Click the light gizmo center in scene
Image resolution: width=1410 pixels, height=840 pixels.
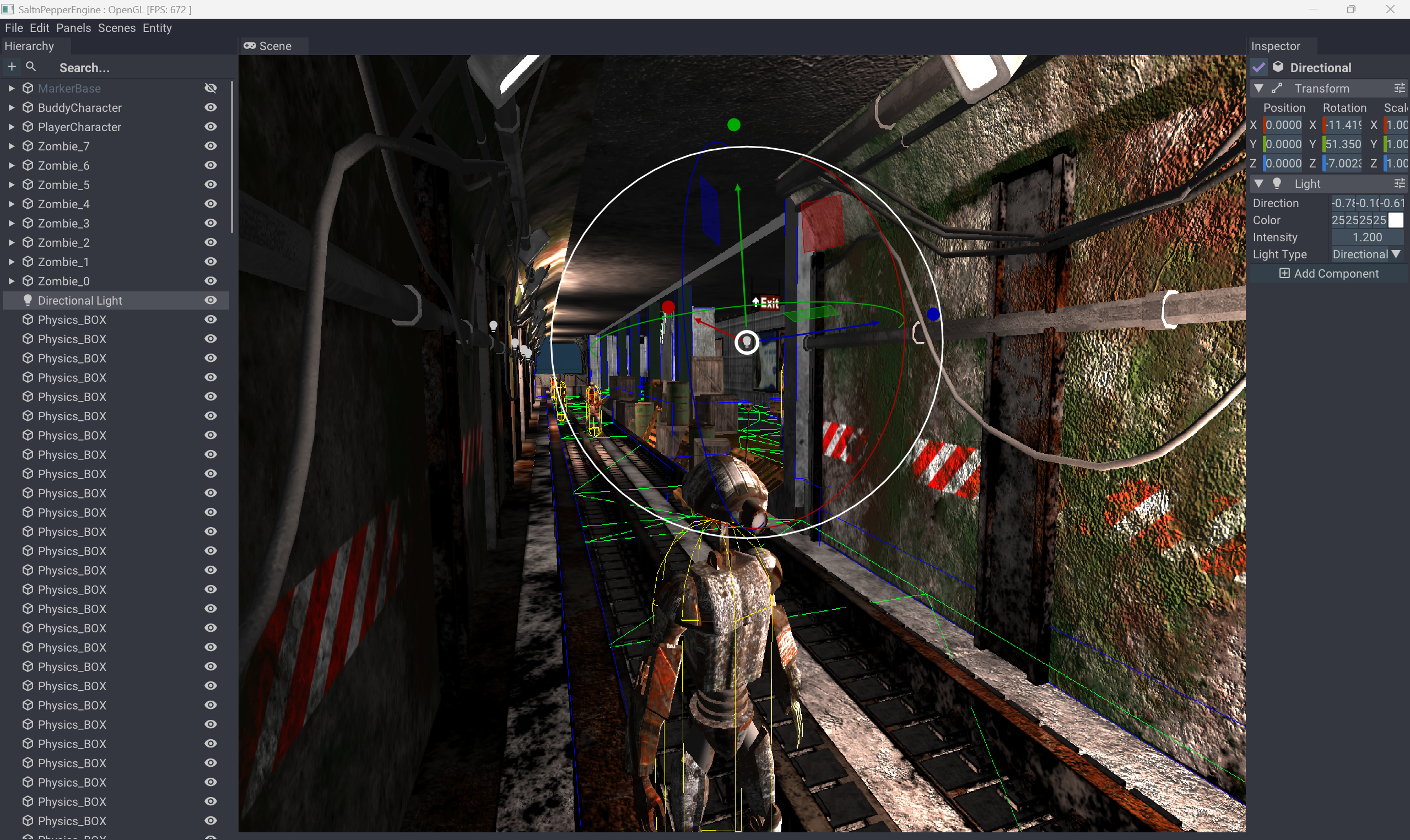coord(747,343)
